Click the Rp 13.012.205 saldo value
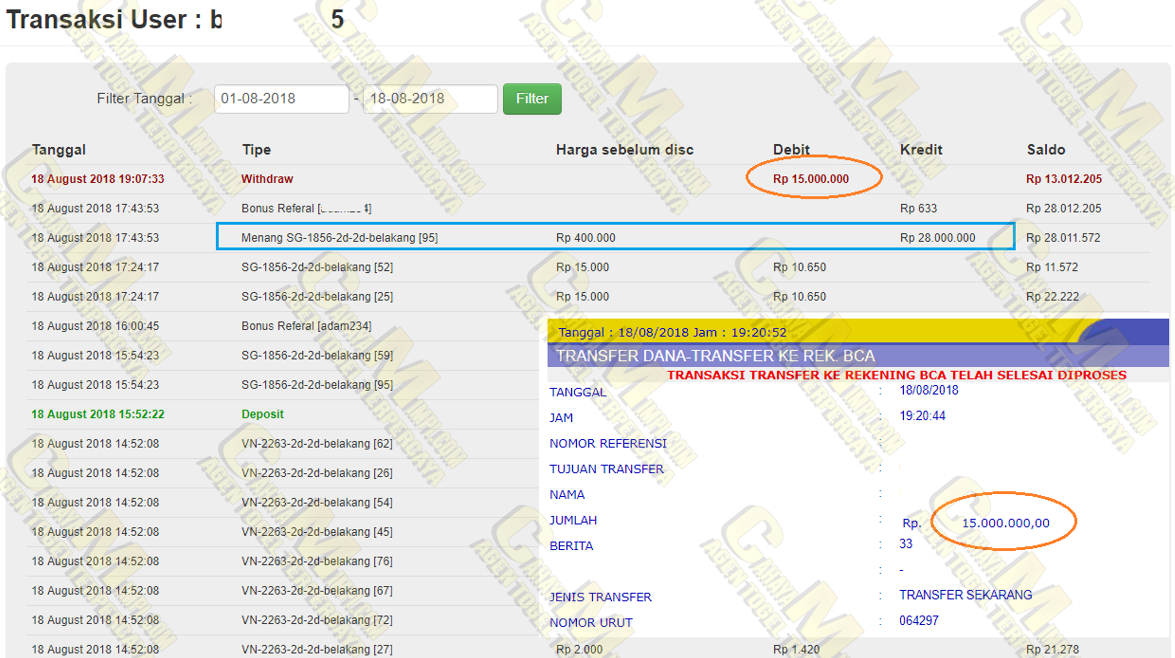This screenshot has width=1175, height=658. tap(1064, 179)
